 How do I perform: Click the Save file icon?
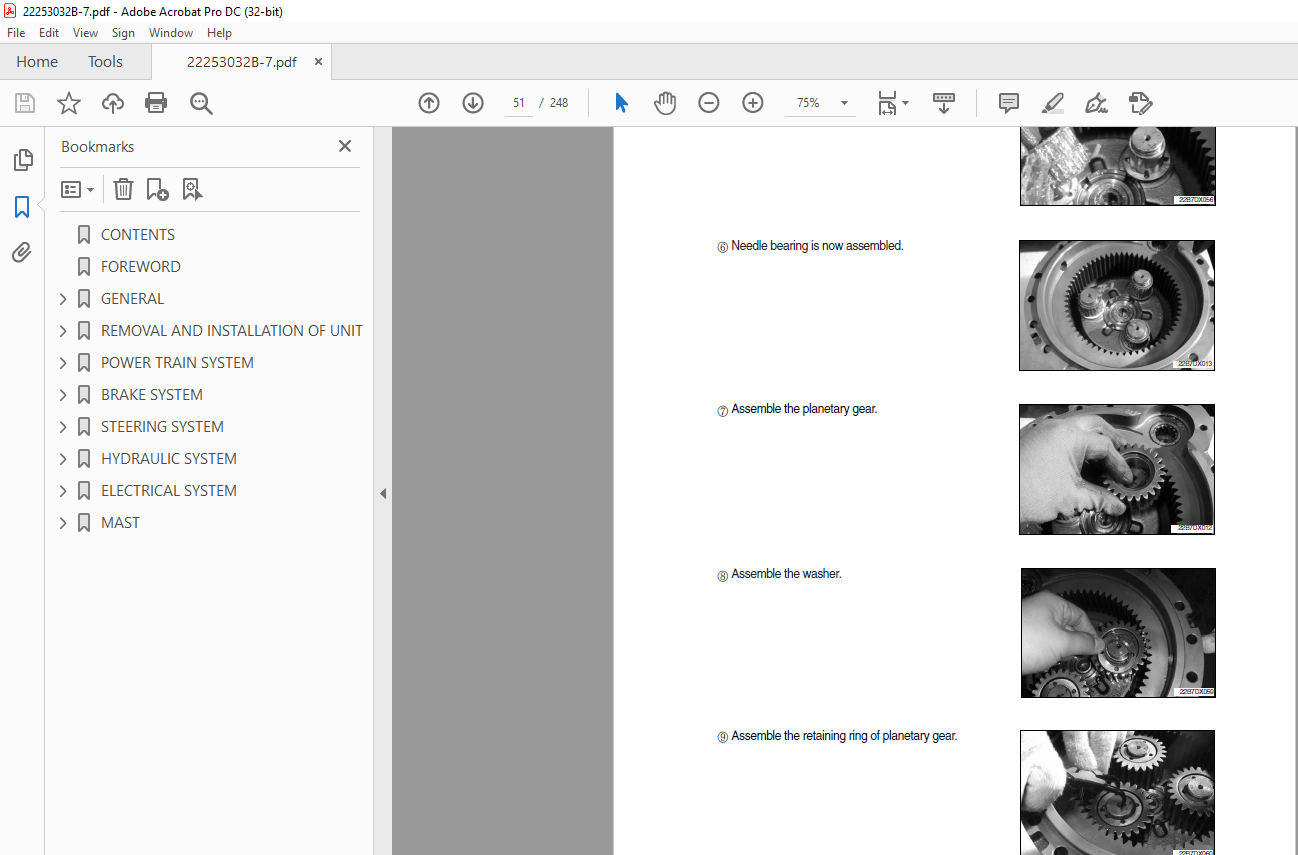coord(25,103)
